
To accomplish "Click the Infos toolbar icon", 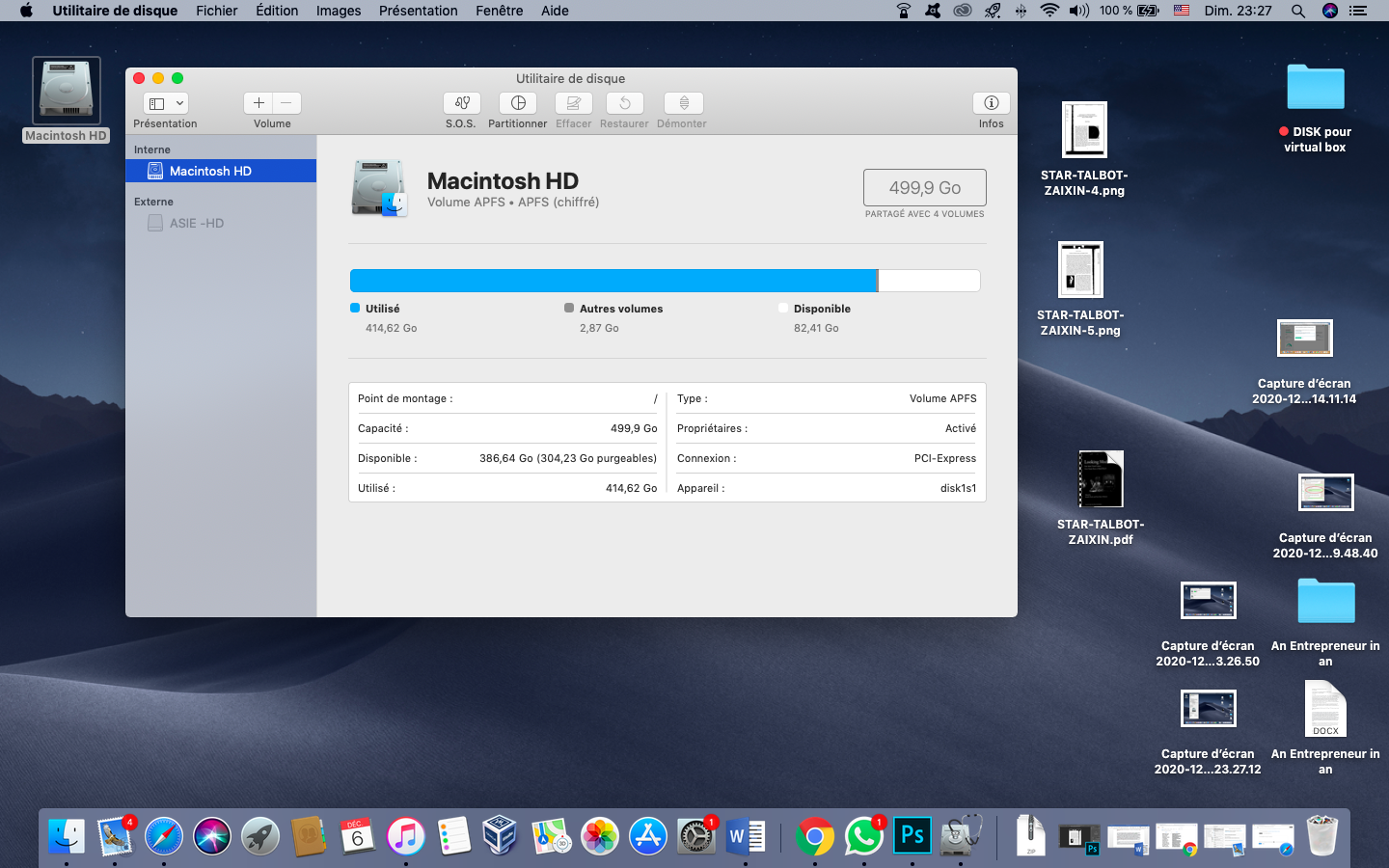I will [991, 103].
